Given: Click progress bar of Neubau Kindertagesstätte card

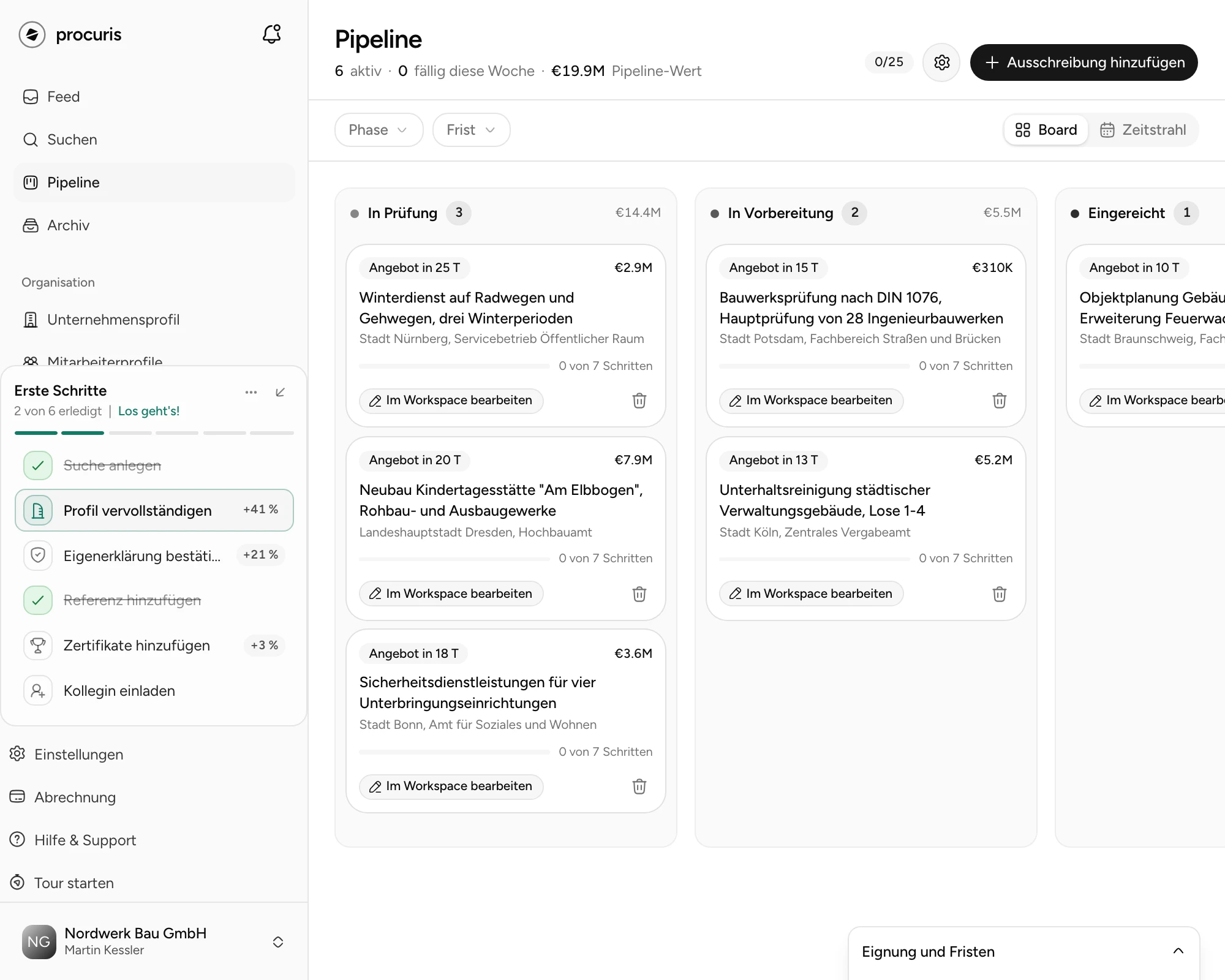Looking at the screenshot, I should [x=454, y=559].
